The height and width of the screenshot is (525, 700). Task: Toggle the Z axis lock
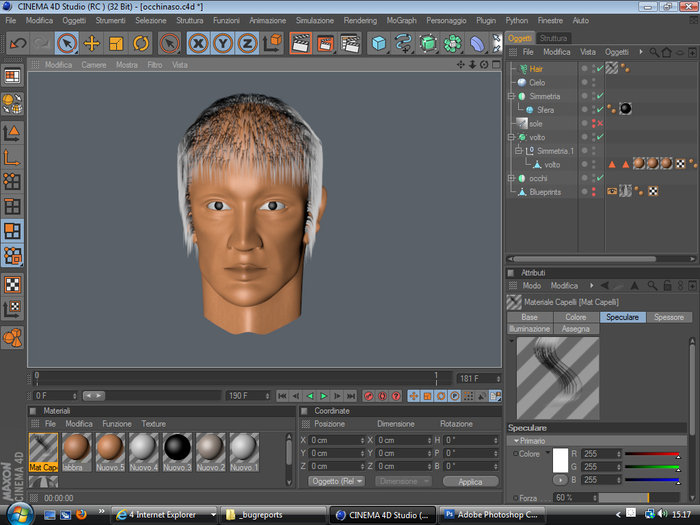pos(247,43)
